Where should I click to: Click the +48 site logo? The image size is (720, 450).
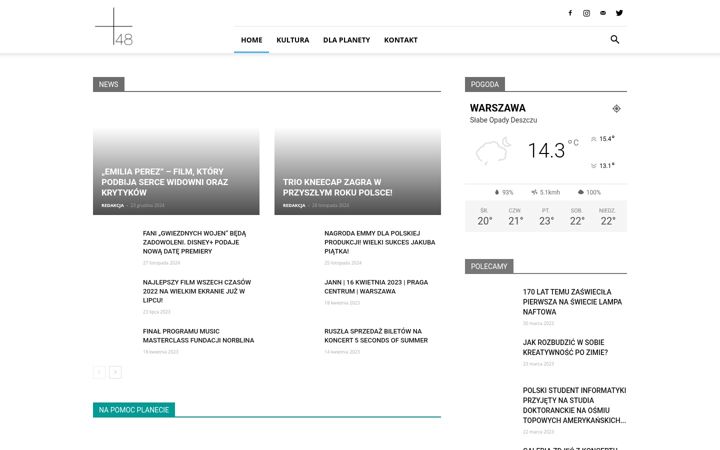click(x=114, y=27)
